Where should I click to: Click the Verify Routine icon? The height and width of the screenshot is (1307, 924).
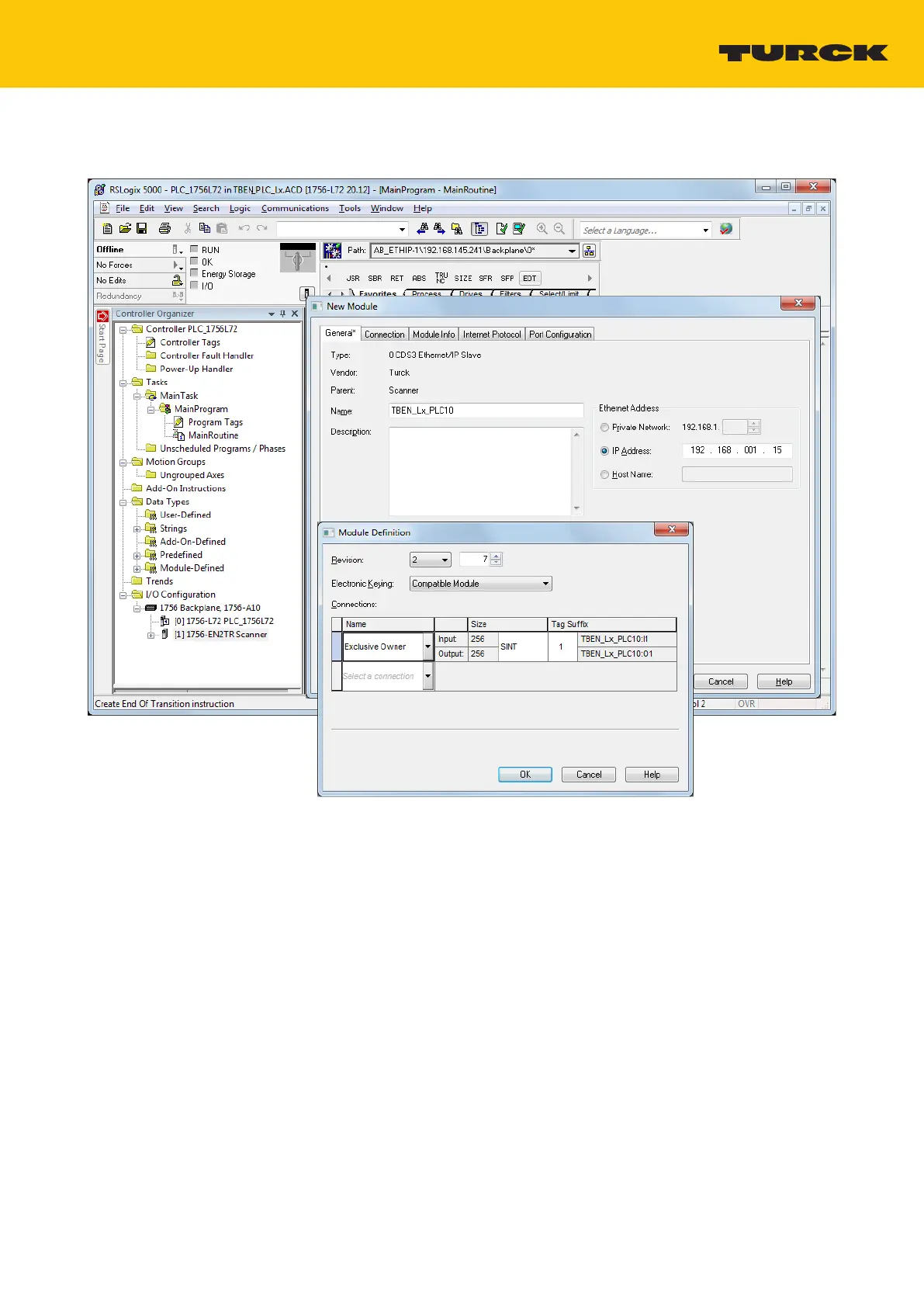(x=501, y=228)
